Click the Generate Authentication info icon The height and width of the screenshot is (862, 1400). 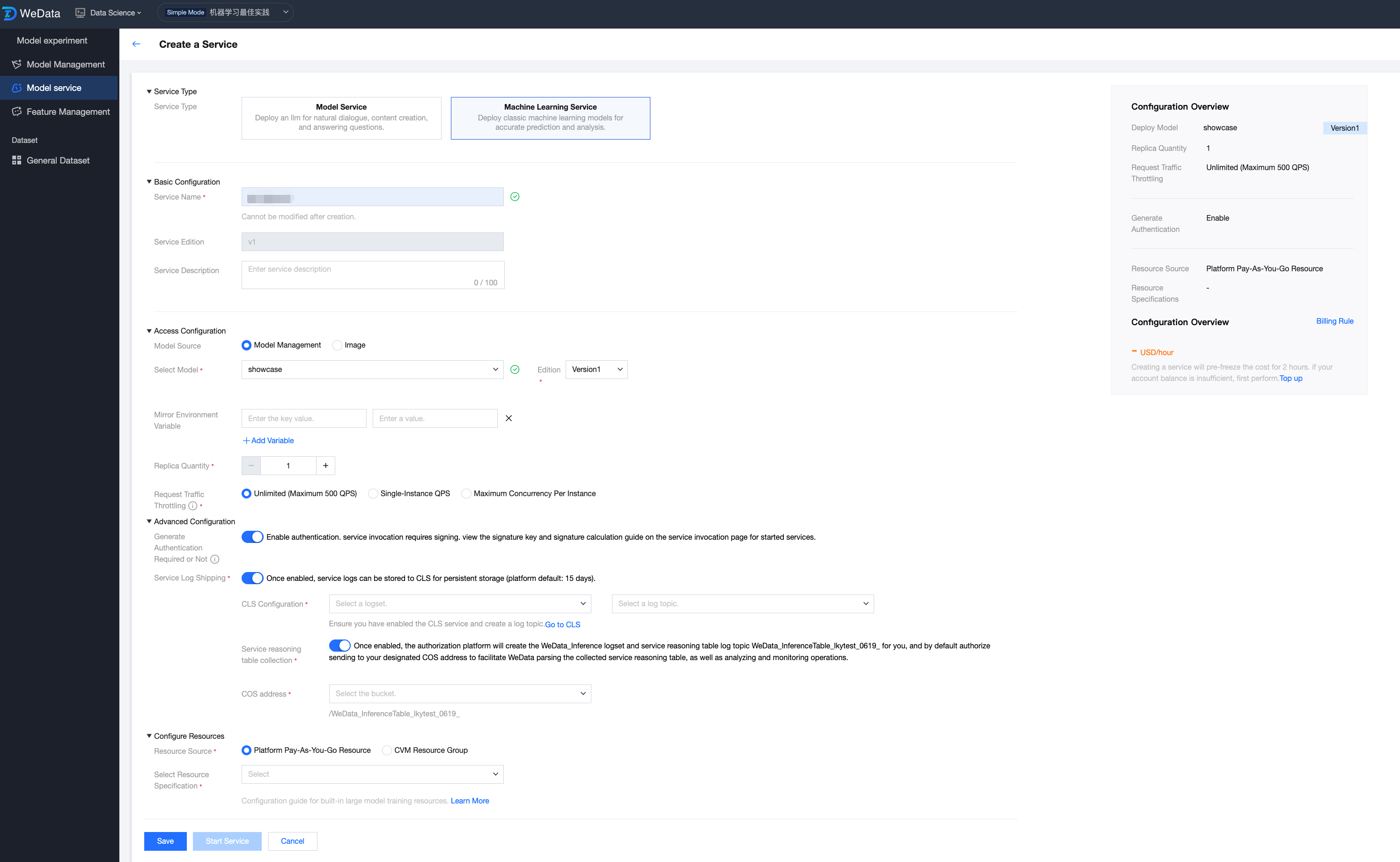pyautogui.click(x=215, y=559)
